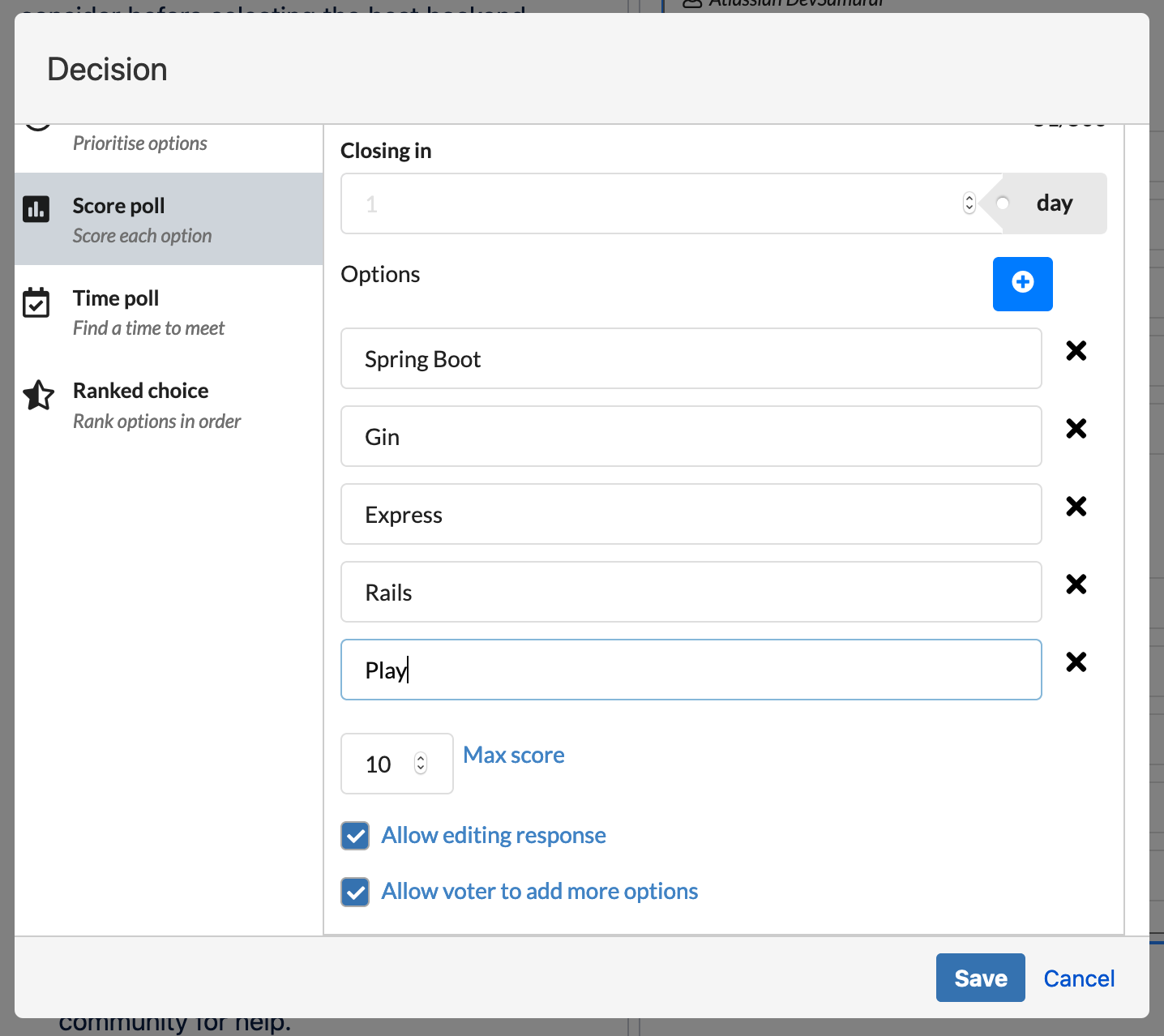Click into the Gin option text field
This screenshot has height=1036, width=1164.
click(x=691, y=437)
